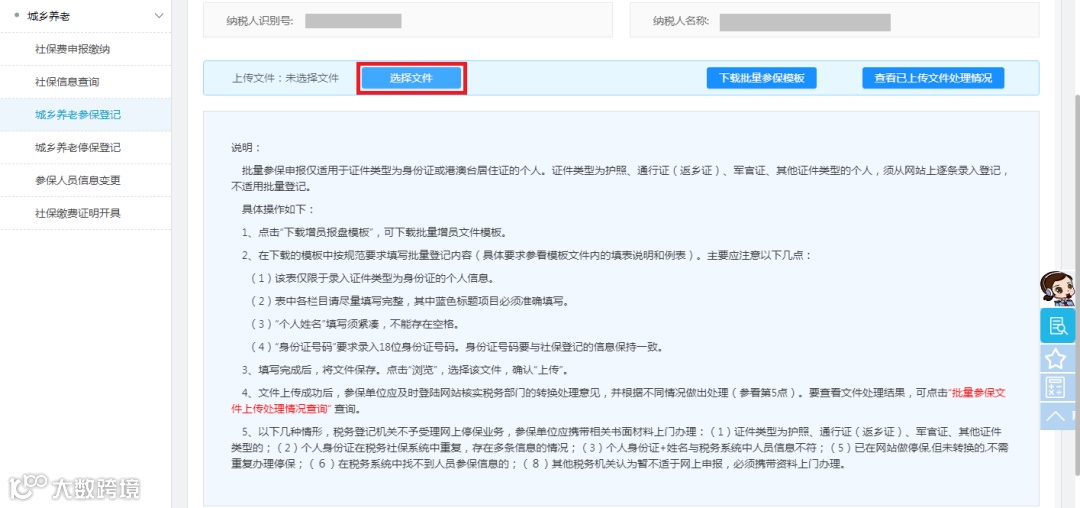Click the line about 18位身份证号码
Screen dimensions: 1080x508
pos(456,347)
